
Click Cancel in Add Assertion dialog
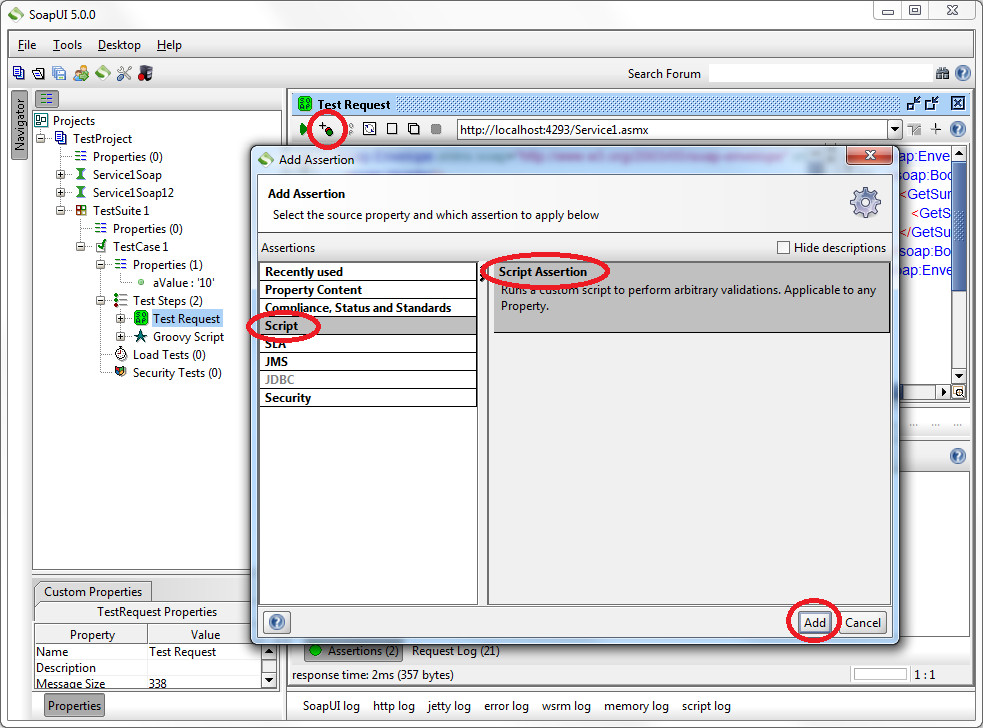(863, 623)
